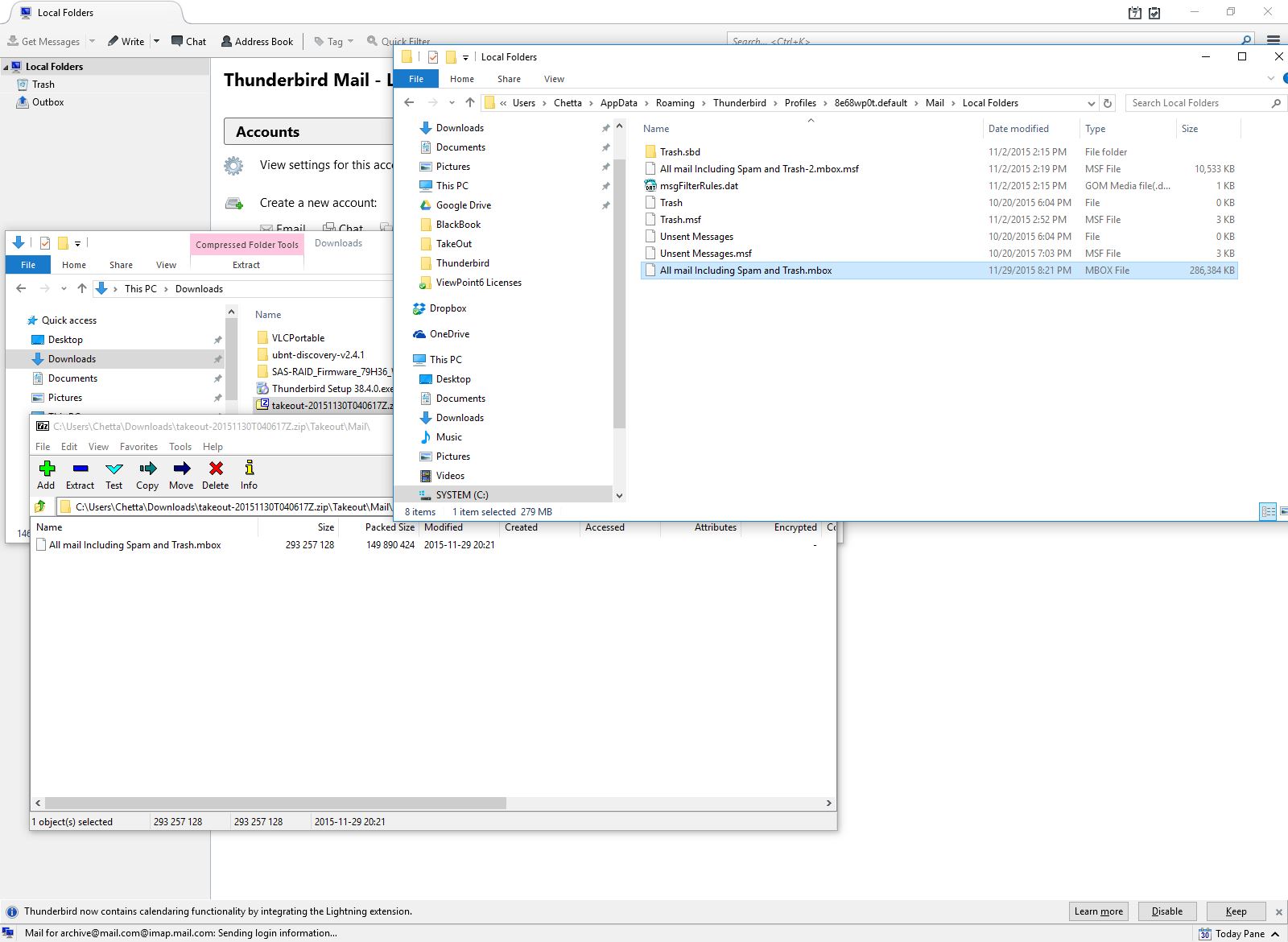Open Google Drive in explorer navigation pane
This screenshot has width=1288, height=942.
click(464, 205)
